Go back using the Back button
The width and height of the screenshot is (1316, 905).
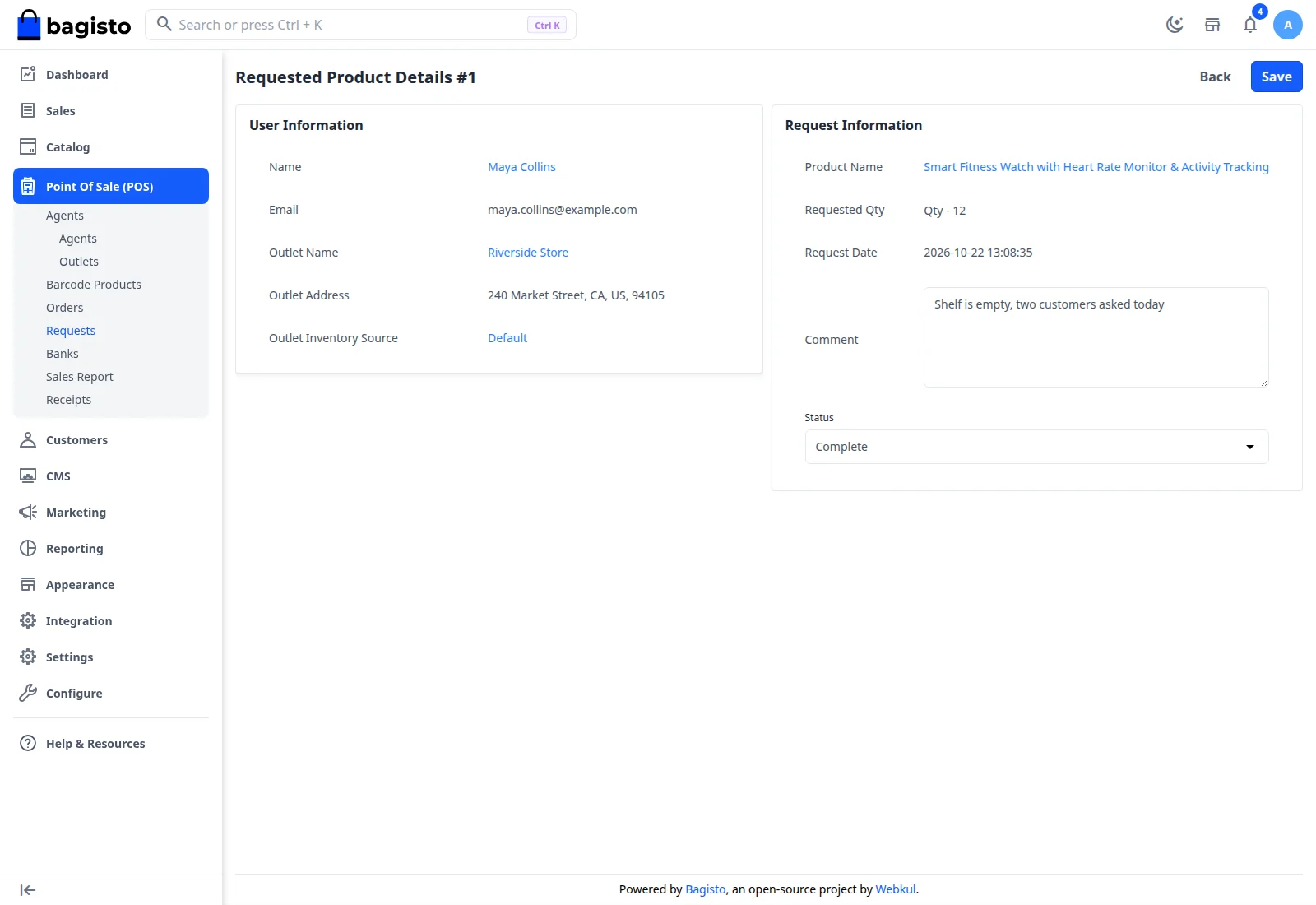coord(1215,77)
